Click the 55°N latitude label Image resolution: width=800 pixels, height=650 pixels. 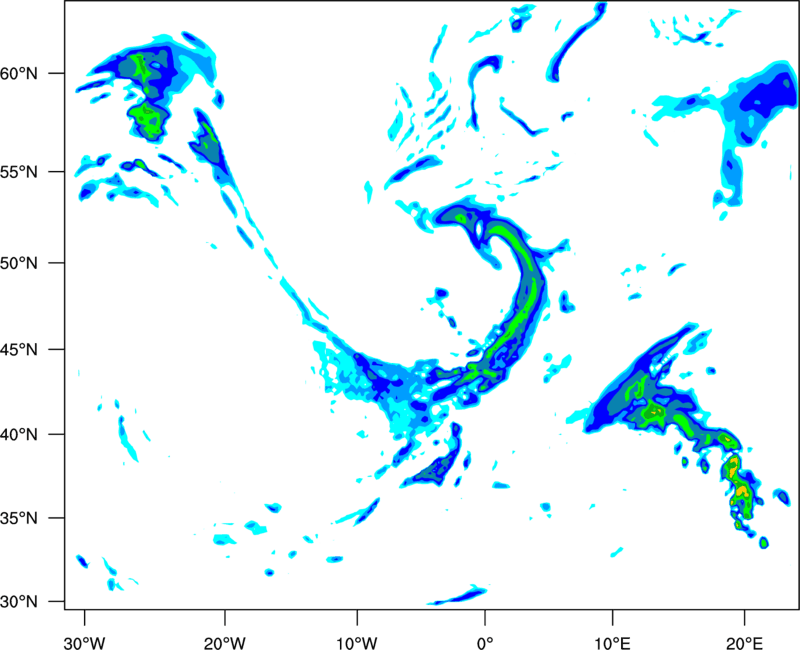[x=19, y=171]
